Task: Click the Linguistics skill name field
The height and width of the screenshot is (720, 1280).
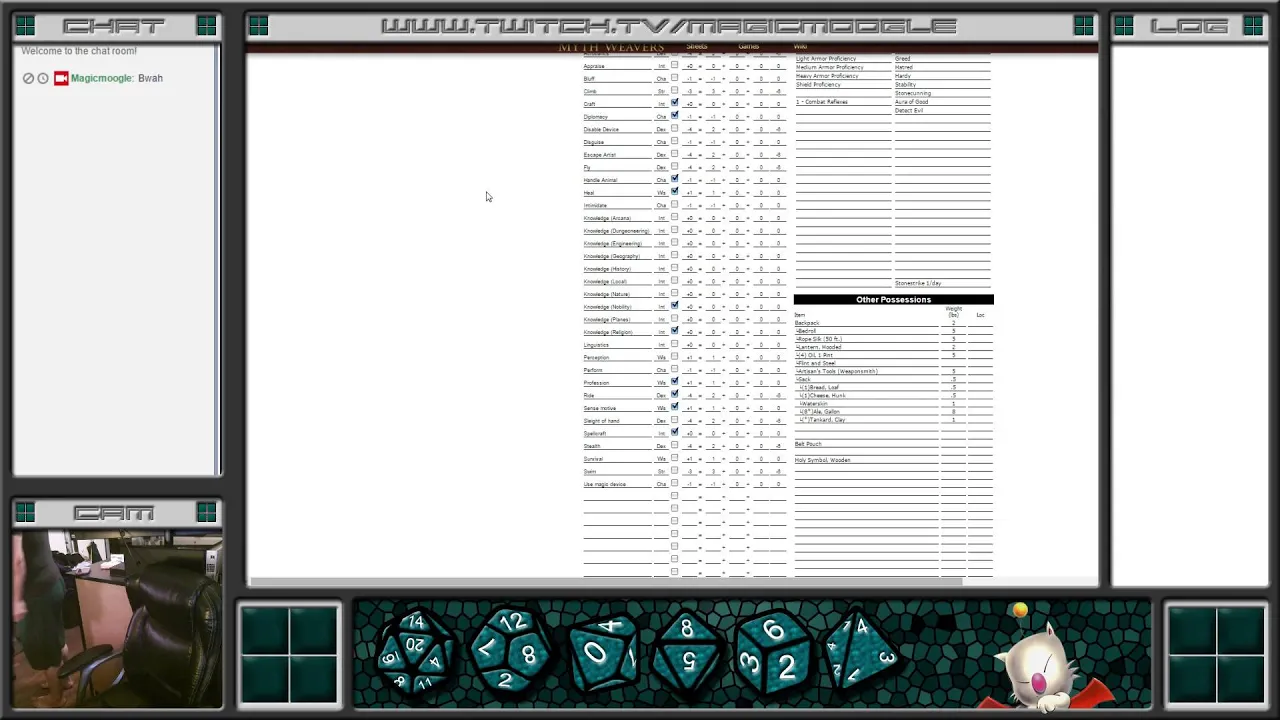Action: click(x=617, y=345)
